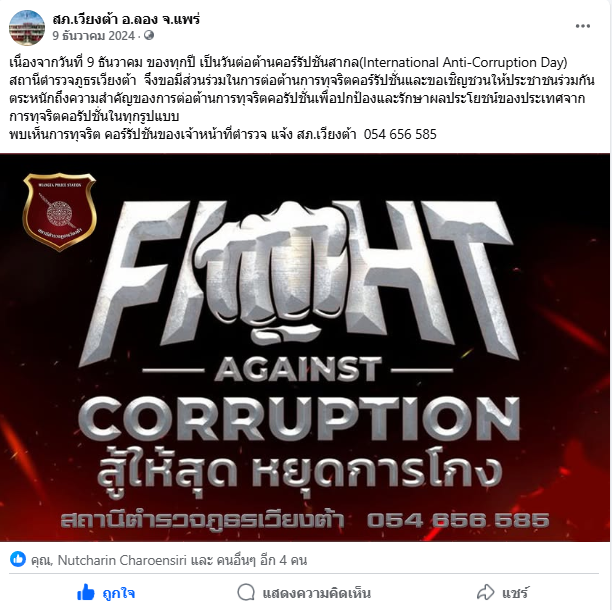Click the police station shield logo
This screenshot has height=610, width=612.
click(x=60, y=212)
